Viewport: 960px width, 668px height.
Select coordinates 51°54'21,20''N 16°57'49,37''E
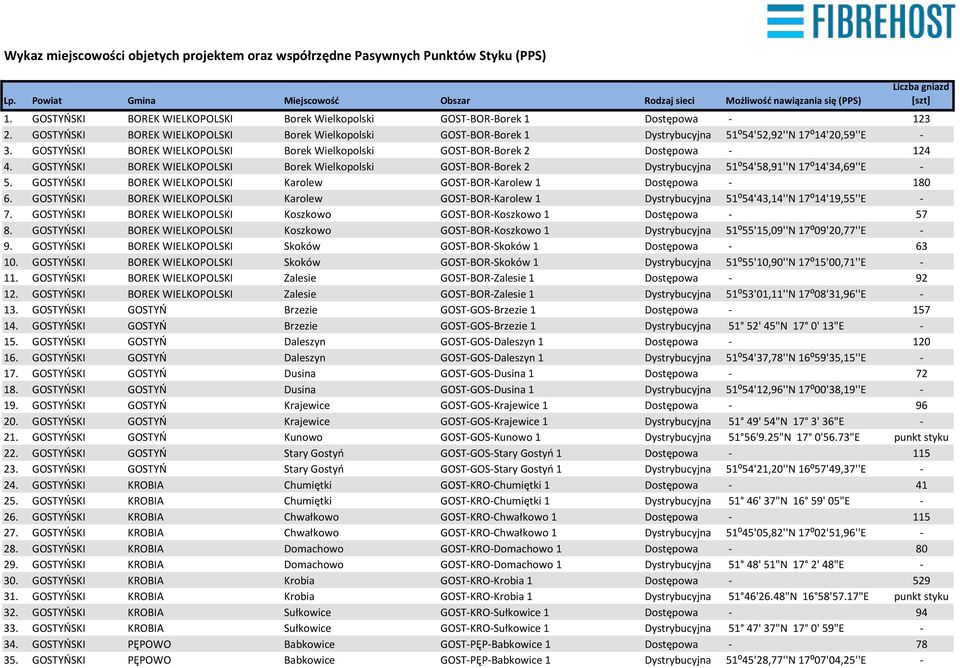(796, 469)
